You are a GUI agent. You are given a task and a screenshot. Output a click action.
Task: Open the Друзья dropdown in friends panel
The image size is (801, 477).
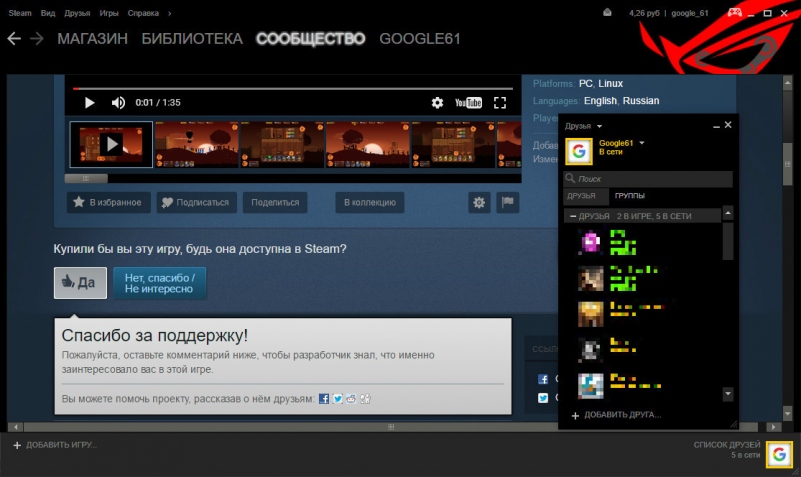point(583,126)
